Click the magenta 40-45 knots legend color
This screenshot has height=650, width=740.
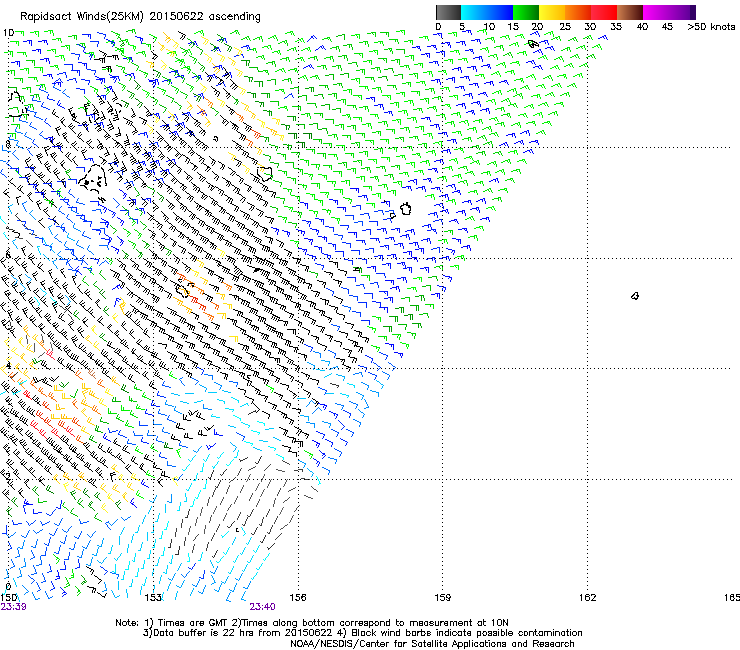click(656, 12)
